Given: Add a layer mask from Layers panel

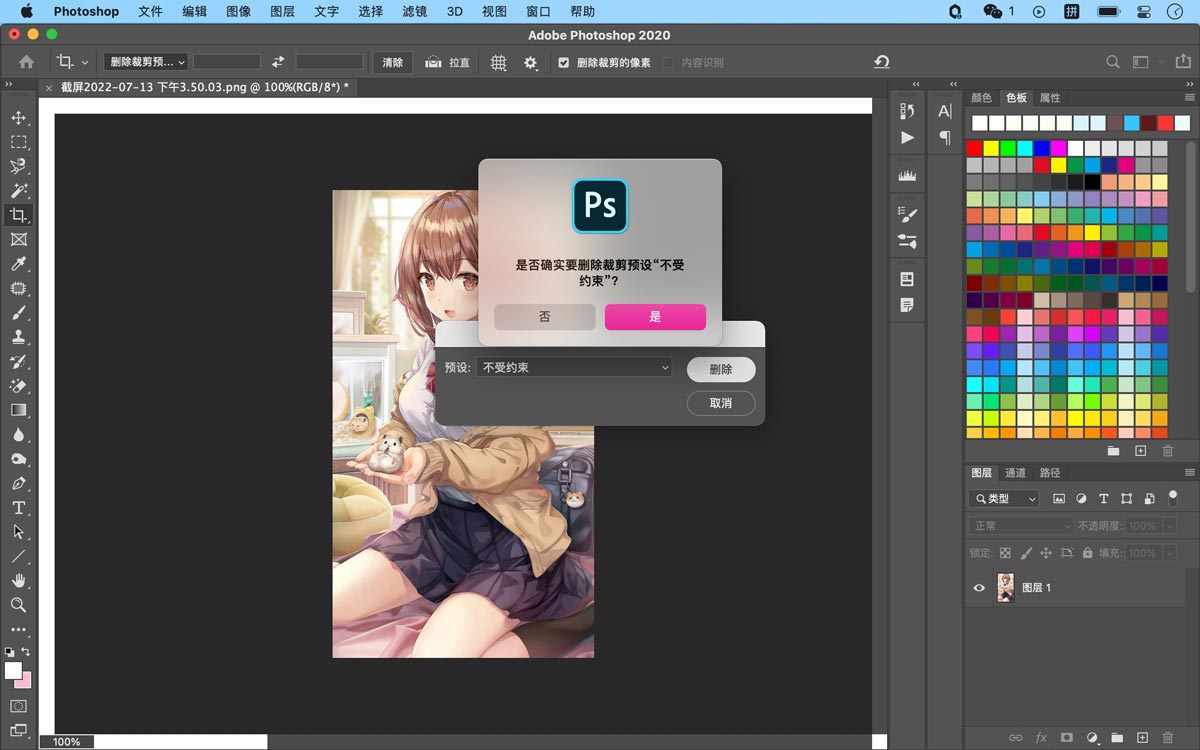Looking at the screenshot, I should point(1066,738).
